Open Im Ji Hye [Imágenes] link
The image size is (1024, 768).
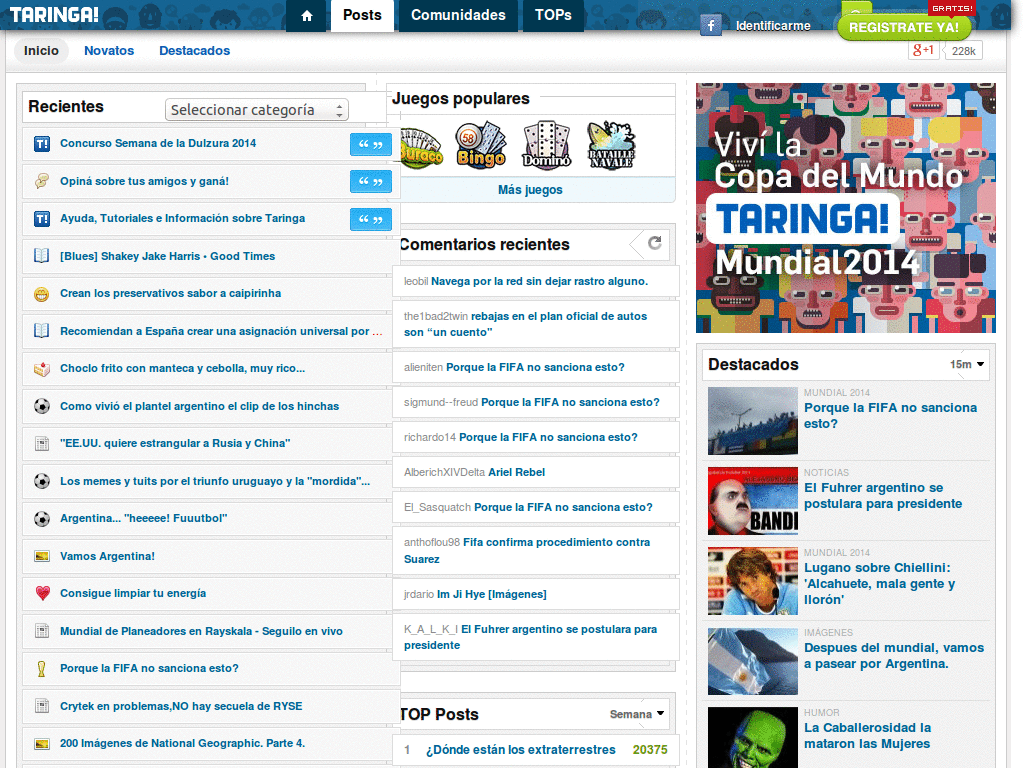tap(492, 594)
